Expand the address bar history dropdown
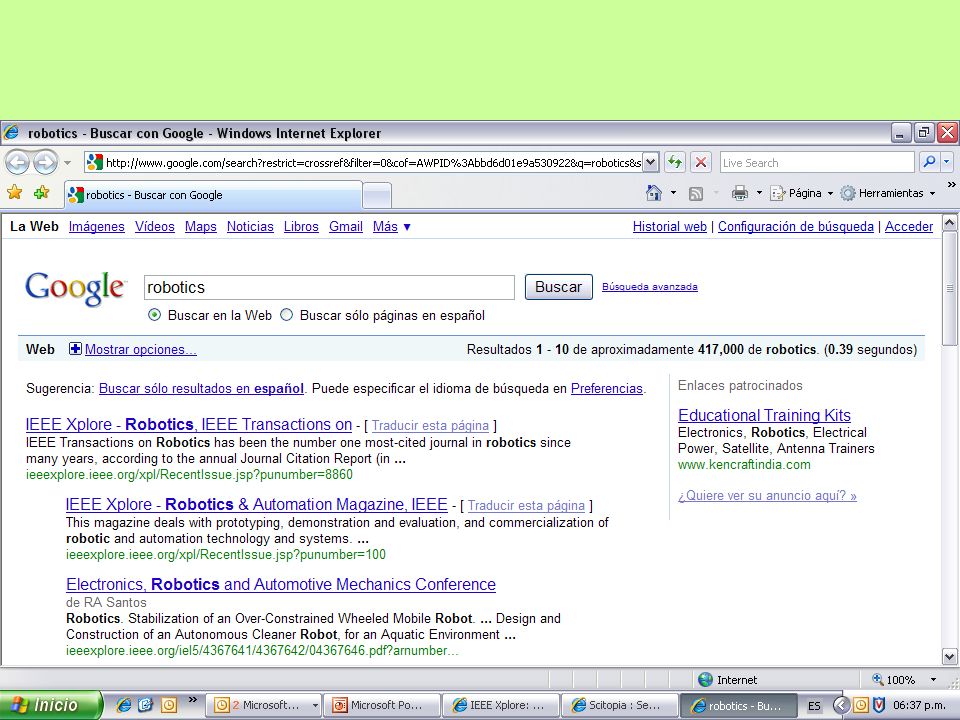Screen dimensions: 960x720 click(651, 163)
